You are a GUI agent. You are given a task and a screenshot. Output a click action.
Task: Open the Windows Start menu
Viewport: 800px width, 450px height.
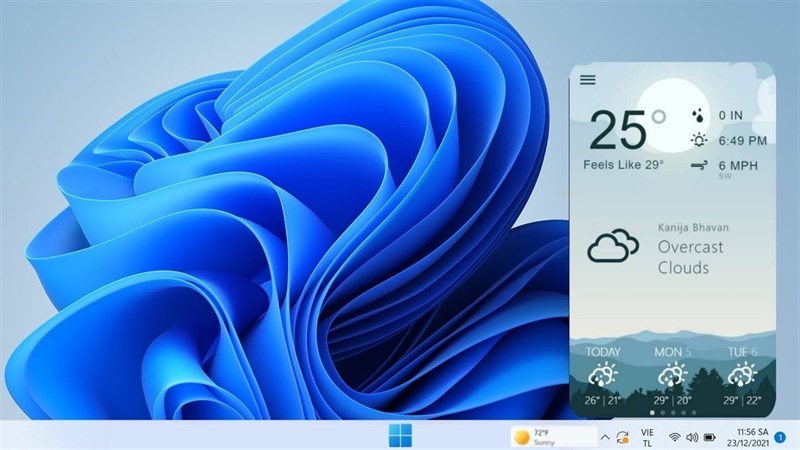pyautogui.click(x=400, y=437)
